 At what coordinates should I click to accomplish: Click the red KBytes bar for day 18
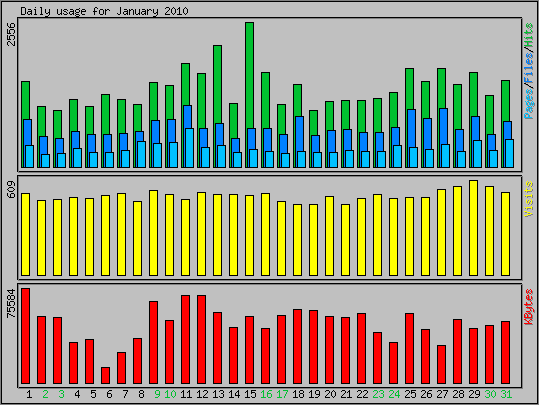pyautogui.click(x=298, y=347)
